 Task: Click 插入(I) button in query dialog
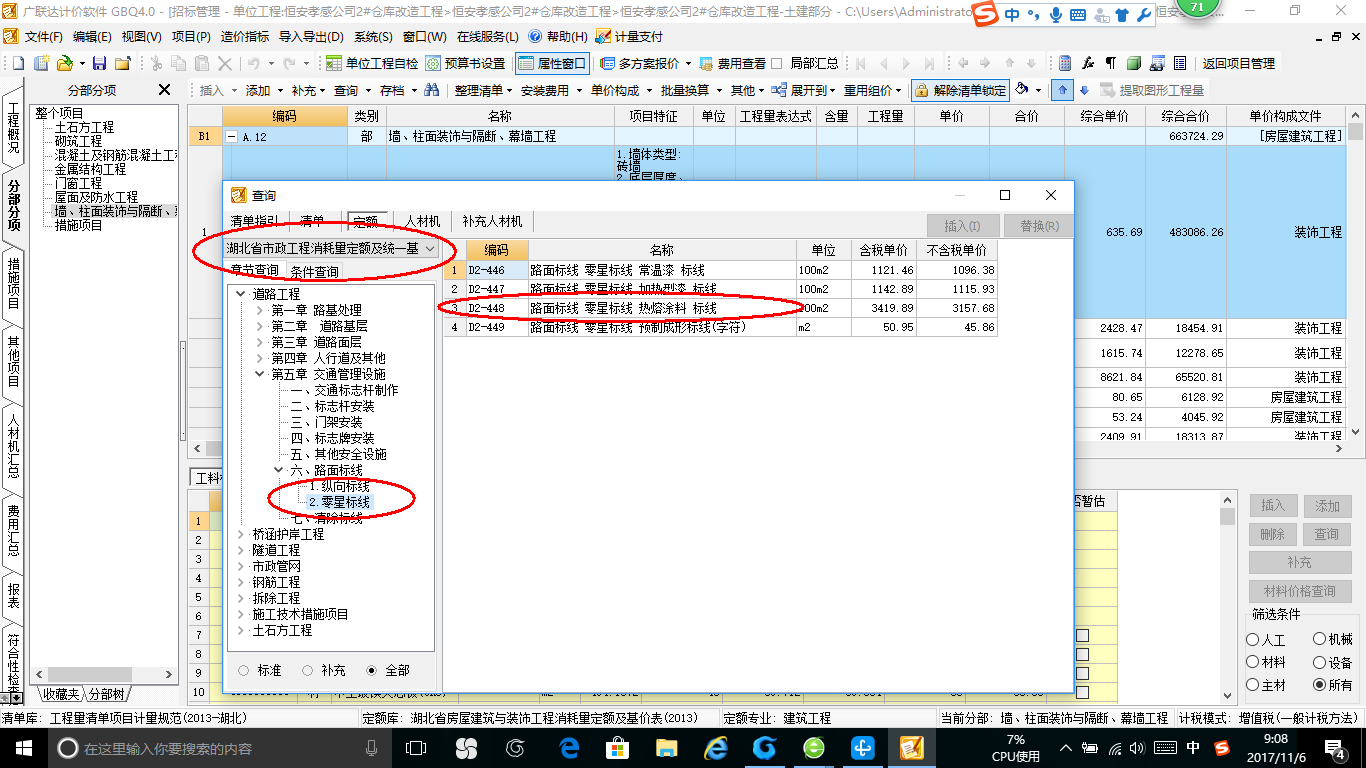pos(962,226)
